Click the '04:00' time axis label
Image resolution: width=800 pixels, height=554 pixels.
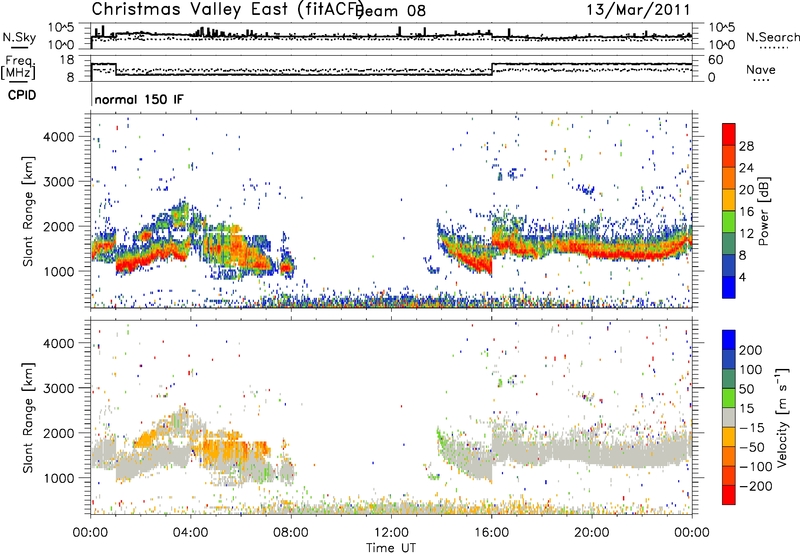[190, 533]
